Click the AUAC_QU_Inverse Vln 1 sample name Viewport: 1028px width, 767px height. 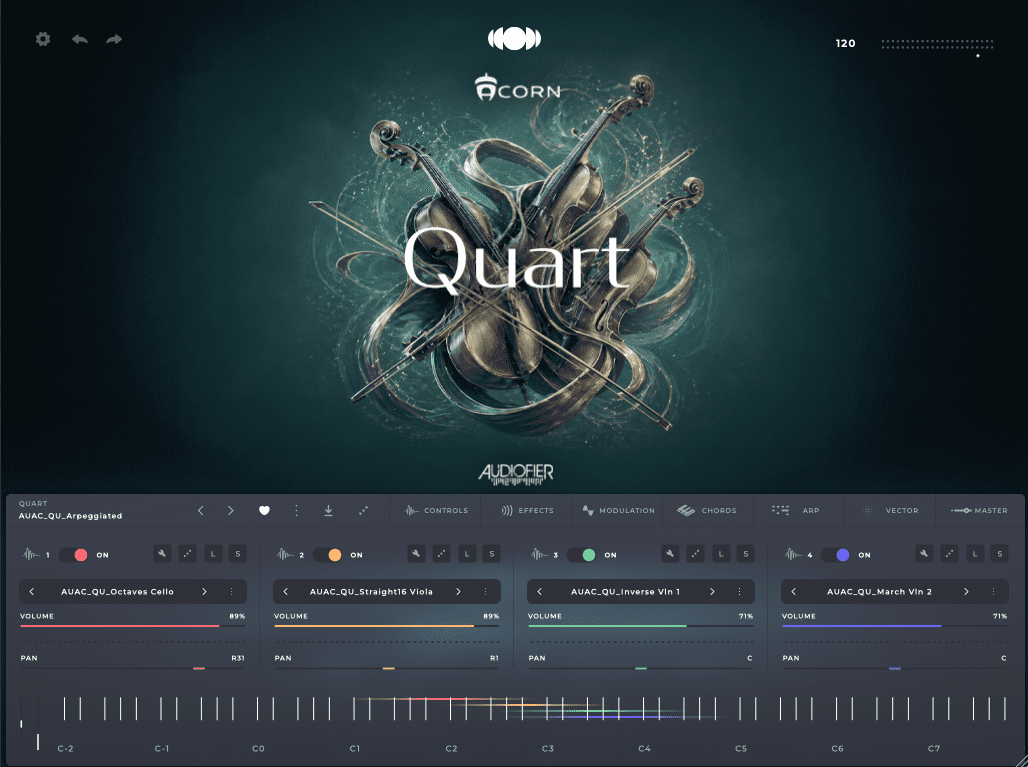pos(625,591)
